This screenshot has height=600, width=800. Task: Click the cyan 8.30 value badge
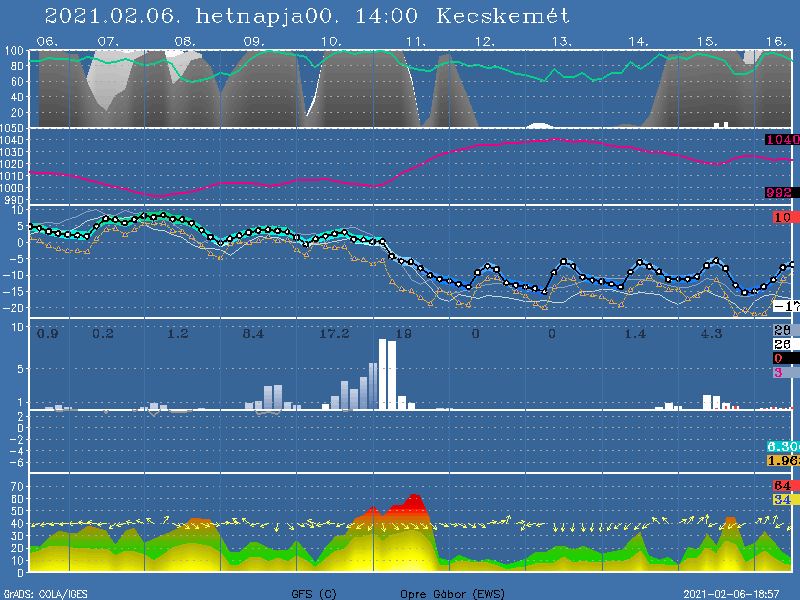coord(782,446)
